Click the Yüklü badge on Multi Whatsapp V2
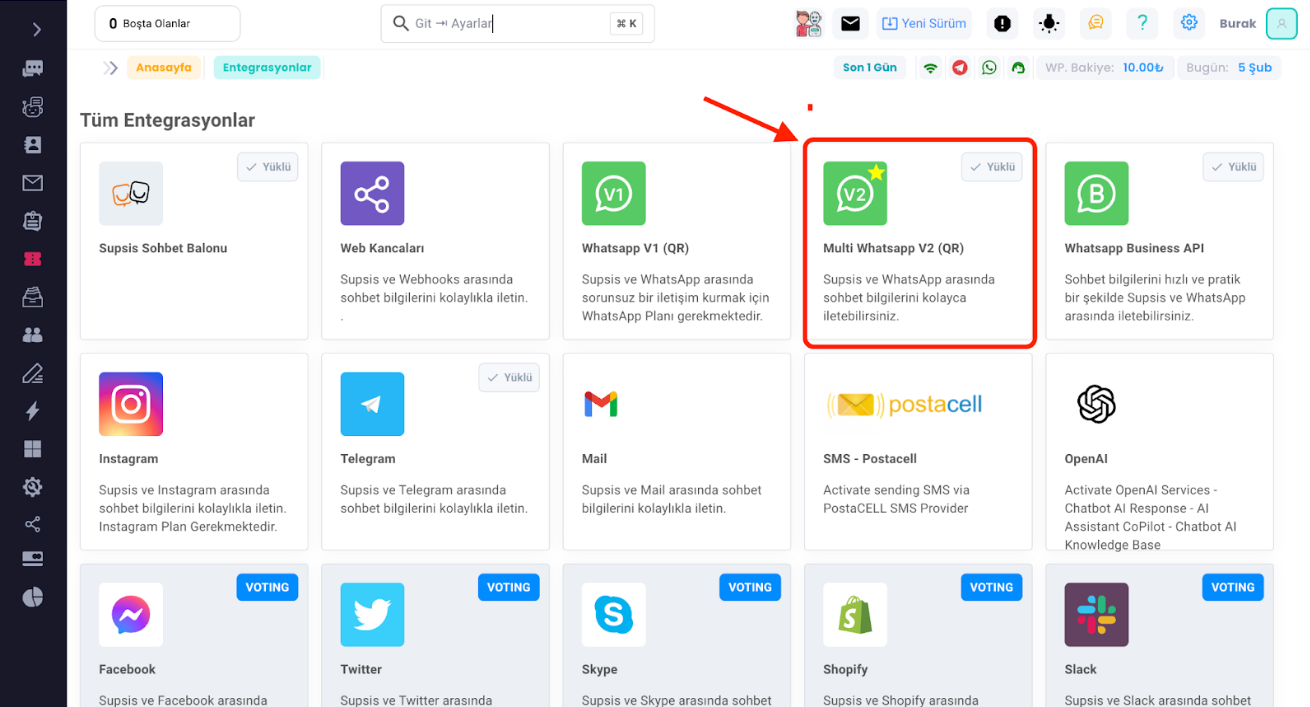Screen dimensions: 1310x707 [992, 167]
